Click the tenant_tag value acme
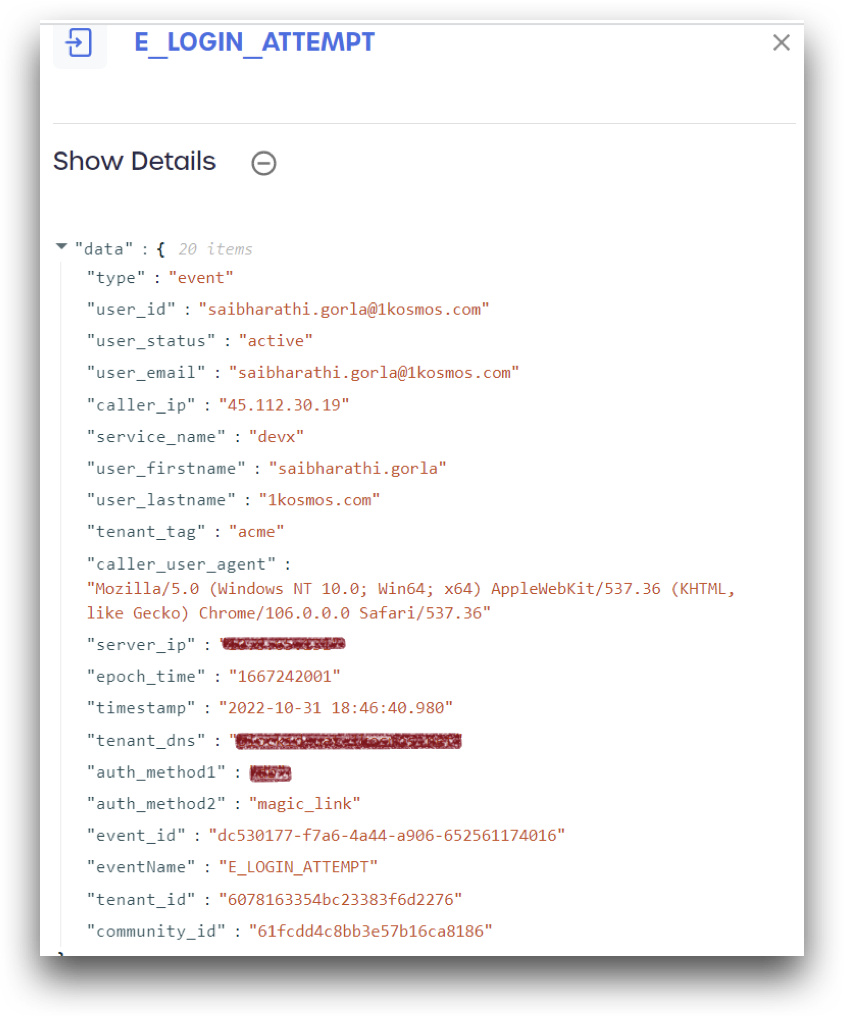844x1016 pixels. (256, 533)
